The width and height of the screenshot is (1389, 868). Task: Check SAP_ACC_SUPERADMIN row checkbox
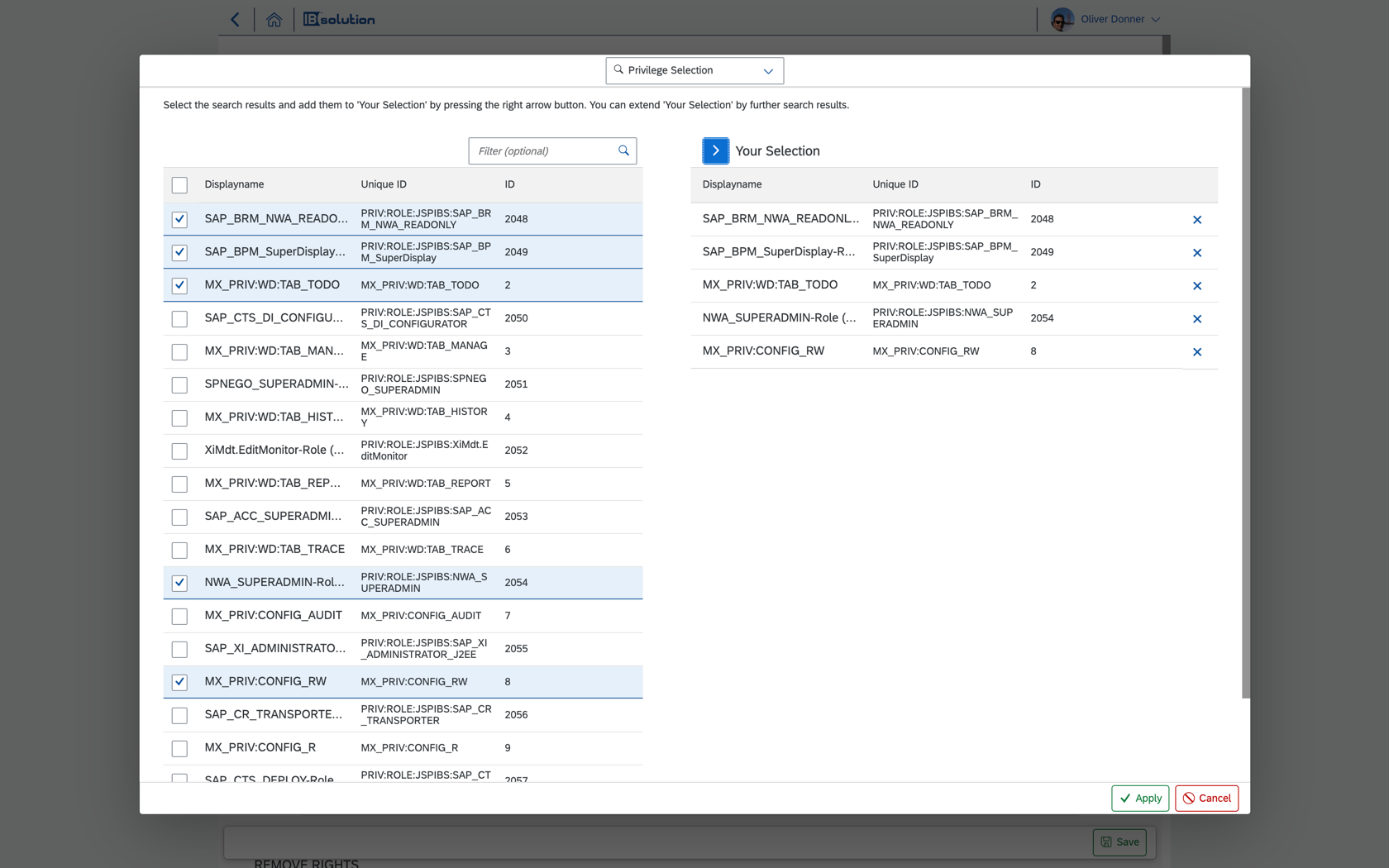tap(179, 517)
